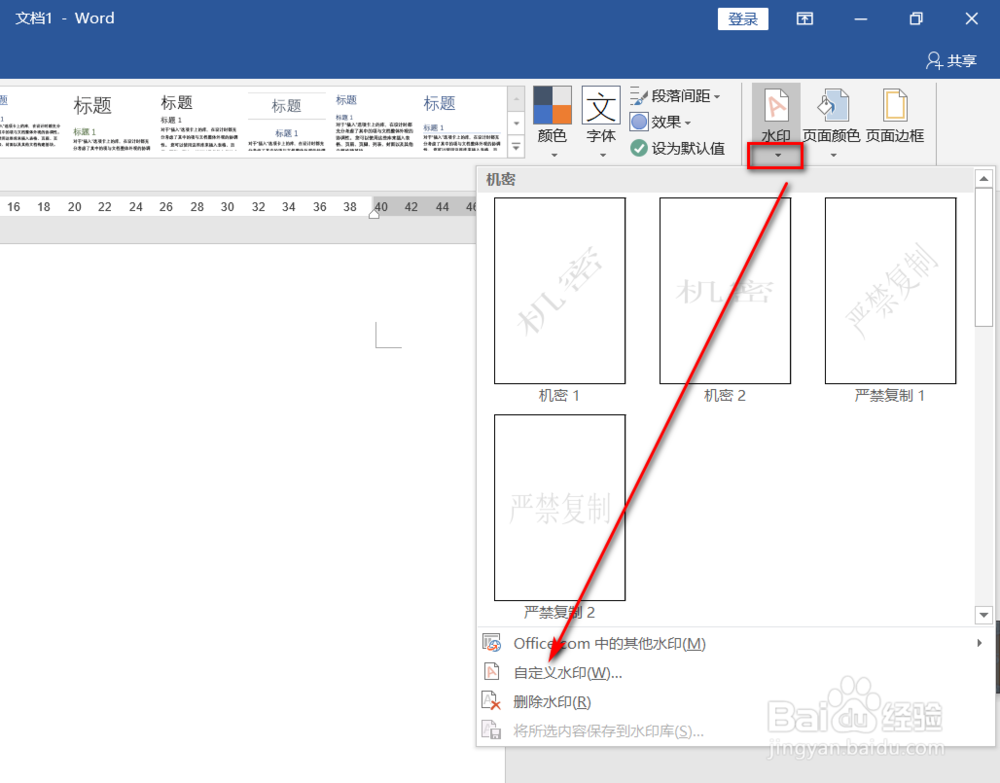This screenshot has width=1000, height=783.
Task: Expand the style gallery More arrow
Action: (516, 147)
